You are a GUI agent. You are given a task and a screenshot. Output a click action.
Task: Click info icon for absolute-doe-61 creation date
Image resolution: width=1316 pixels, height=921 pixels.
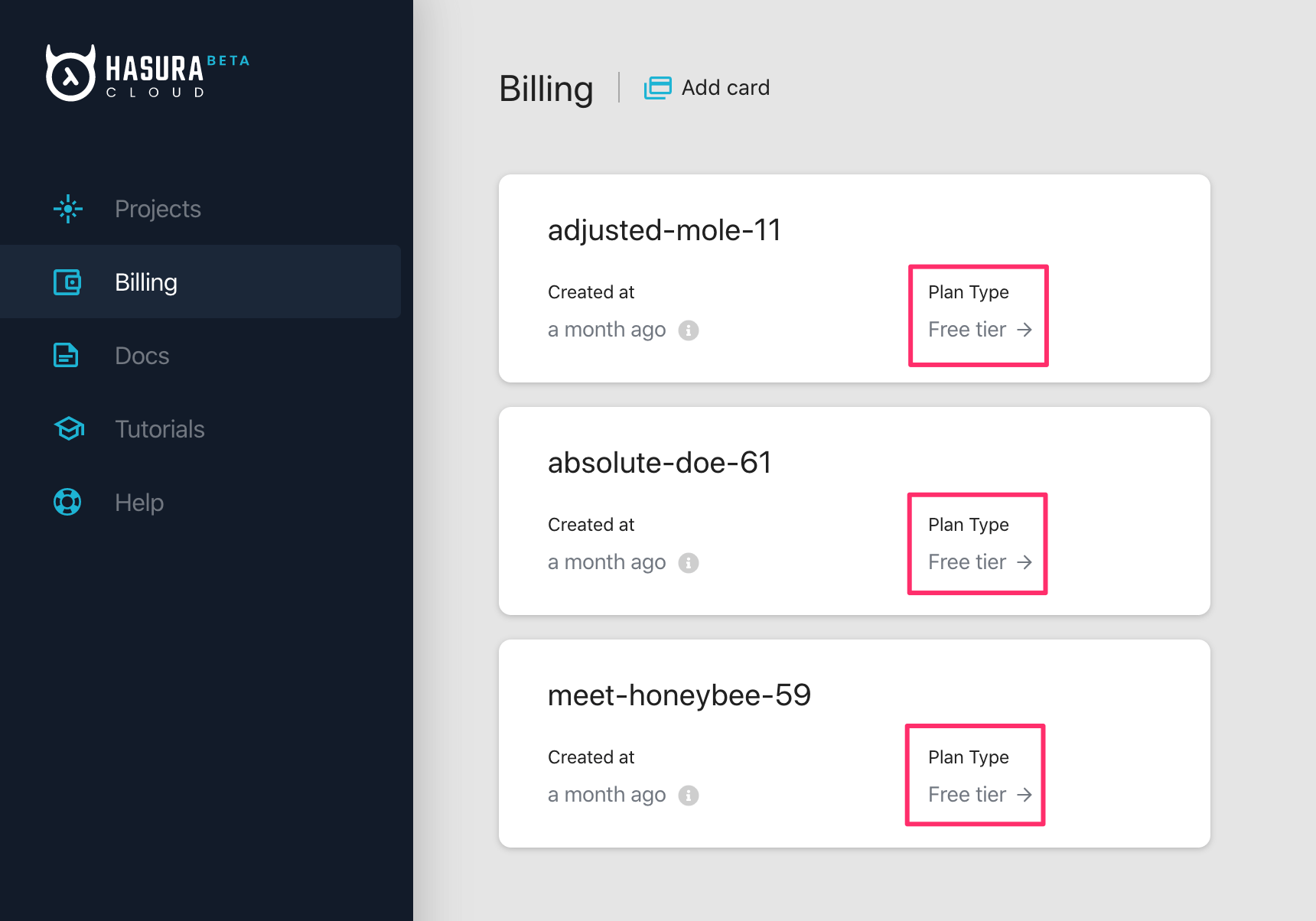coord(689,563)
